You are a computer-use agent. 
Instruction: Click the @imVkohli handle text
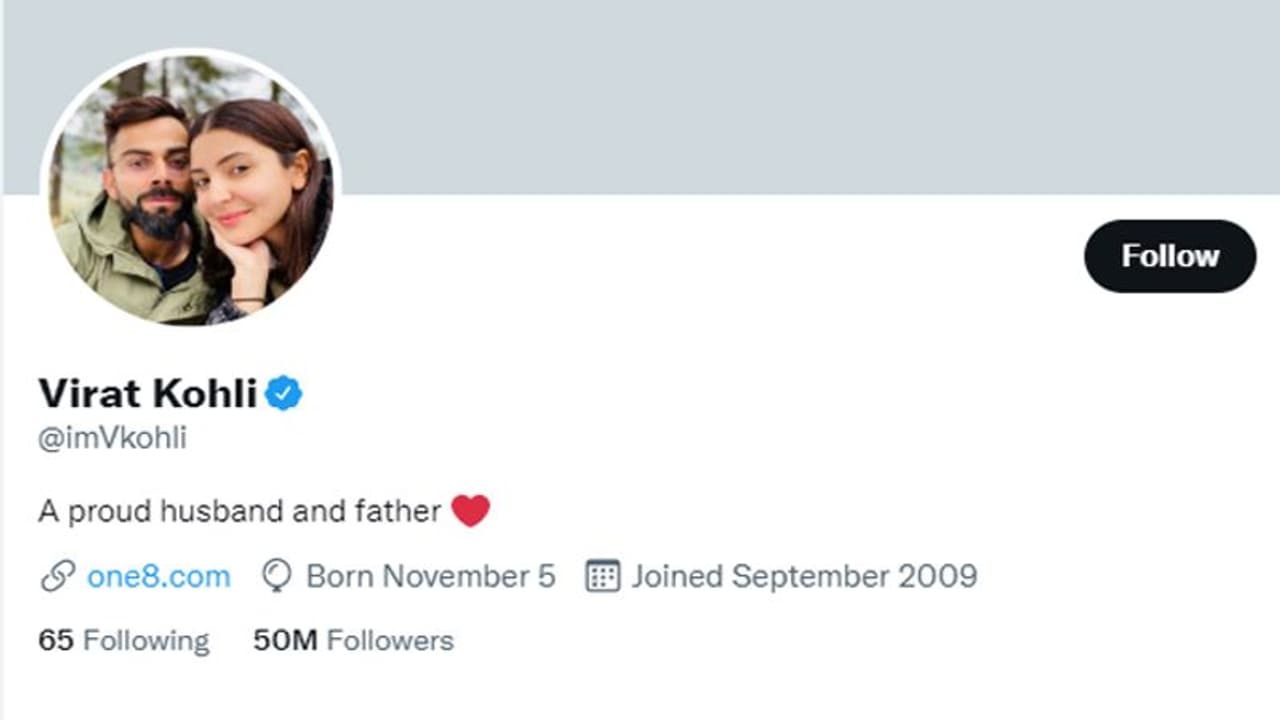pyautogui.click(x=112, y=438)
